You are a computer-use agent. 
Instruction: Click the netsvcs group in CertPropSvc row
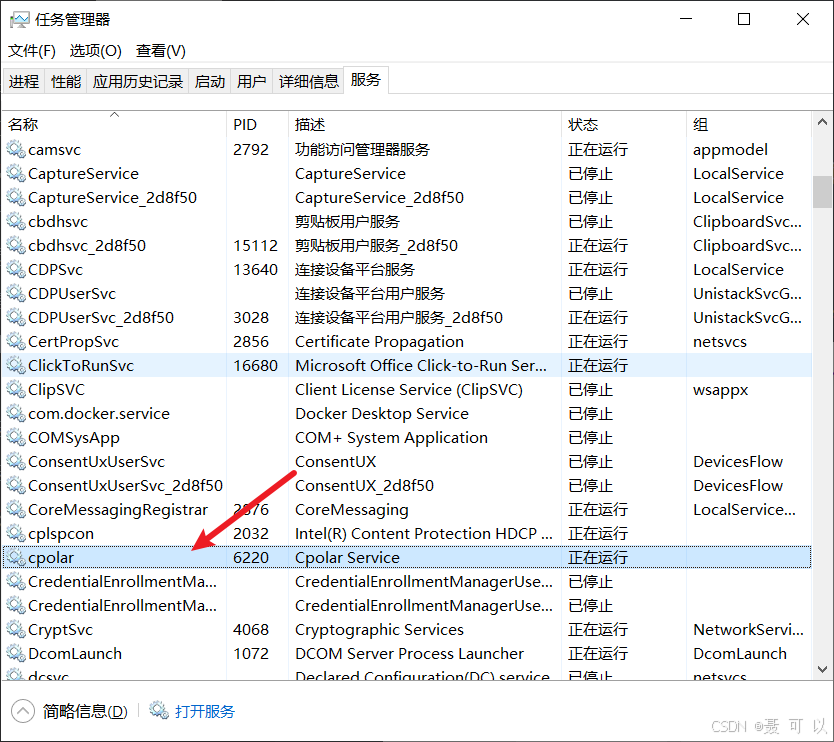(x=720, y=341)
